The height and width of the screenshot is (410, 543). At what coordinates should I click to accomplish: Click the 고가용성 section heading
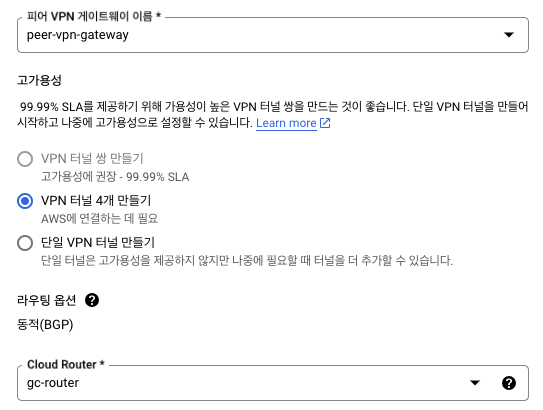[x=39, y=80]
